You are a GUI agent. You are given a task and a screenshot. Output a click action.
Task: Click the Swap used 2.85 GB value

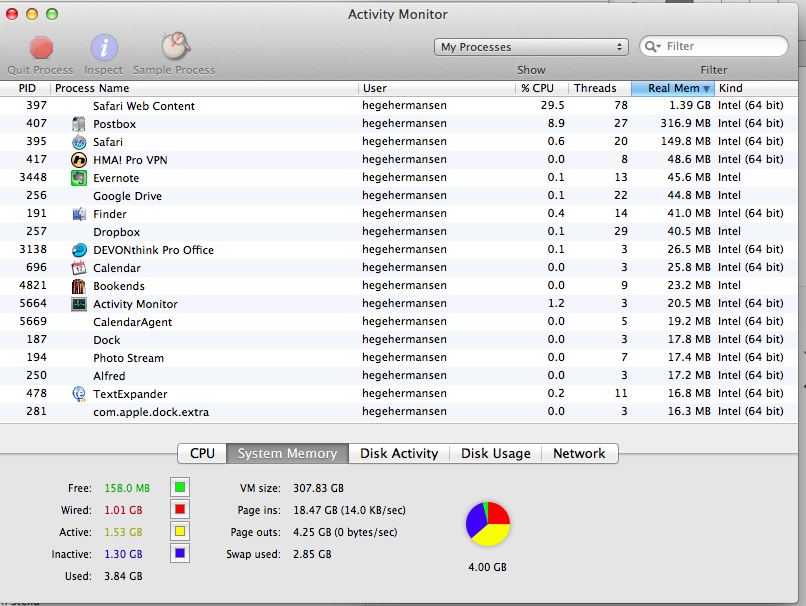(312, 555)
